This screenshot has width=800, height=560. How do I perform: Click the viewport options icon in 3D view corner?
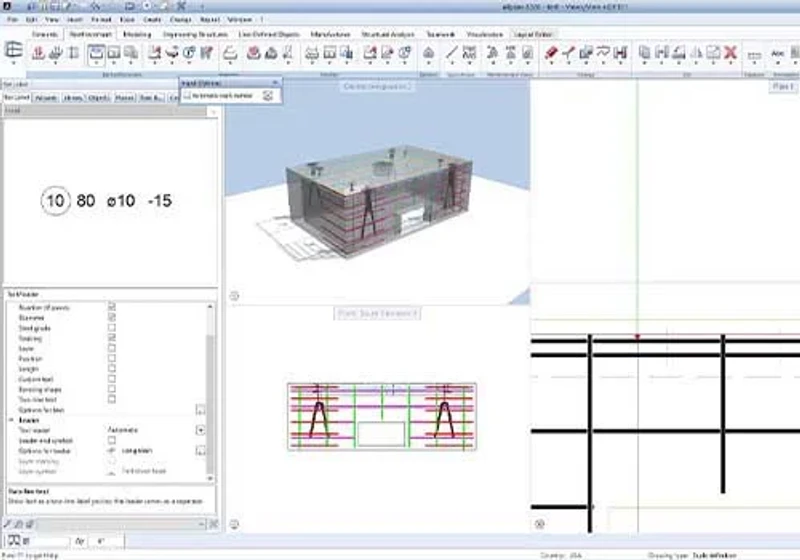pos(234,296)
